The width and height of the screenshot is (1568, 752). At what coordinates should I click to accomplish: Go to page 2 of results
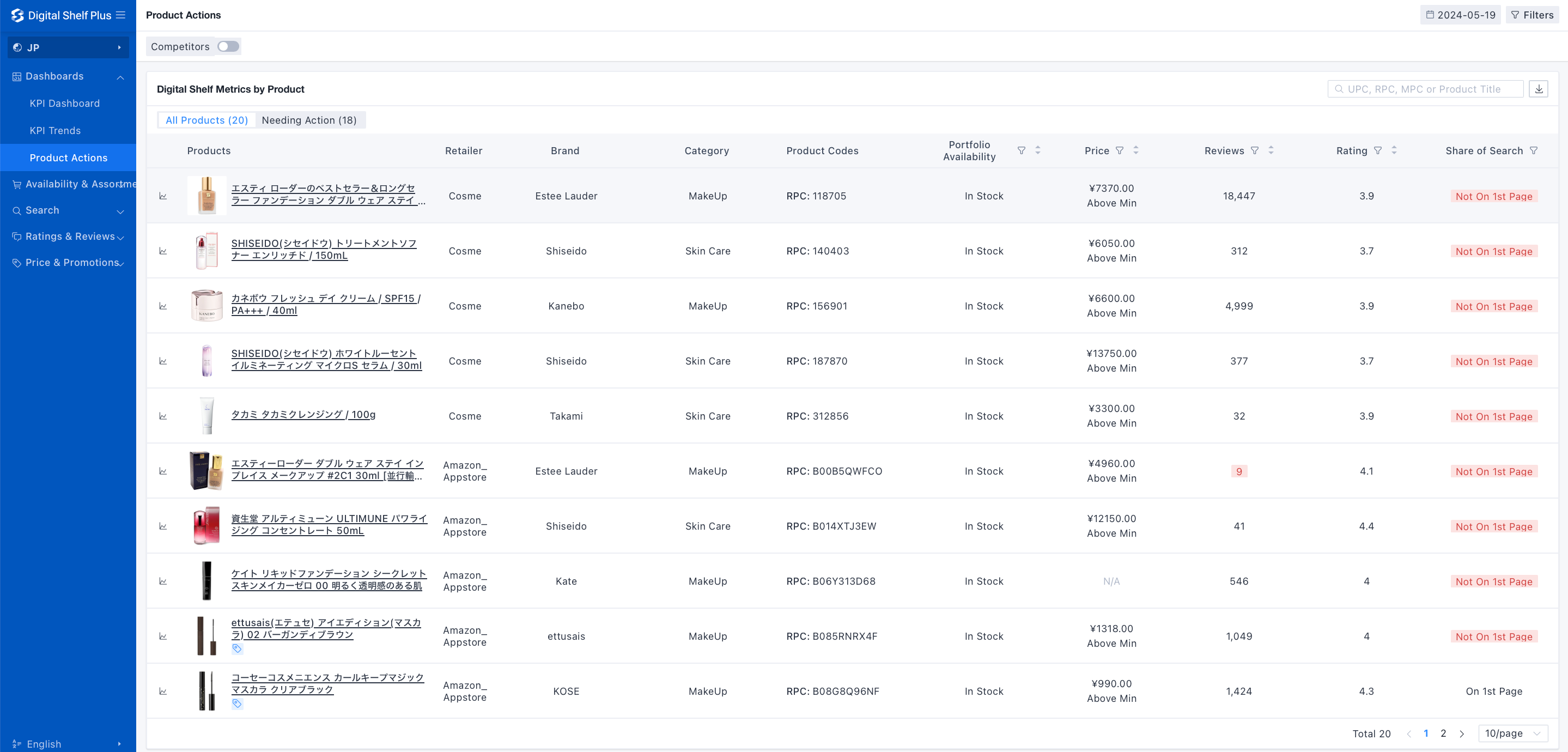1443,733
